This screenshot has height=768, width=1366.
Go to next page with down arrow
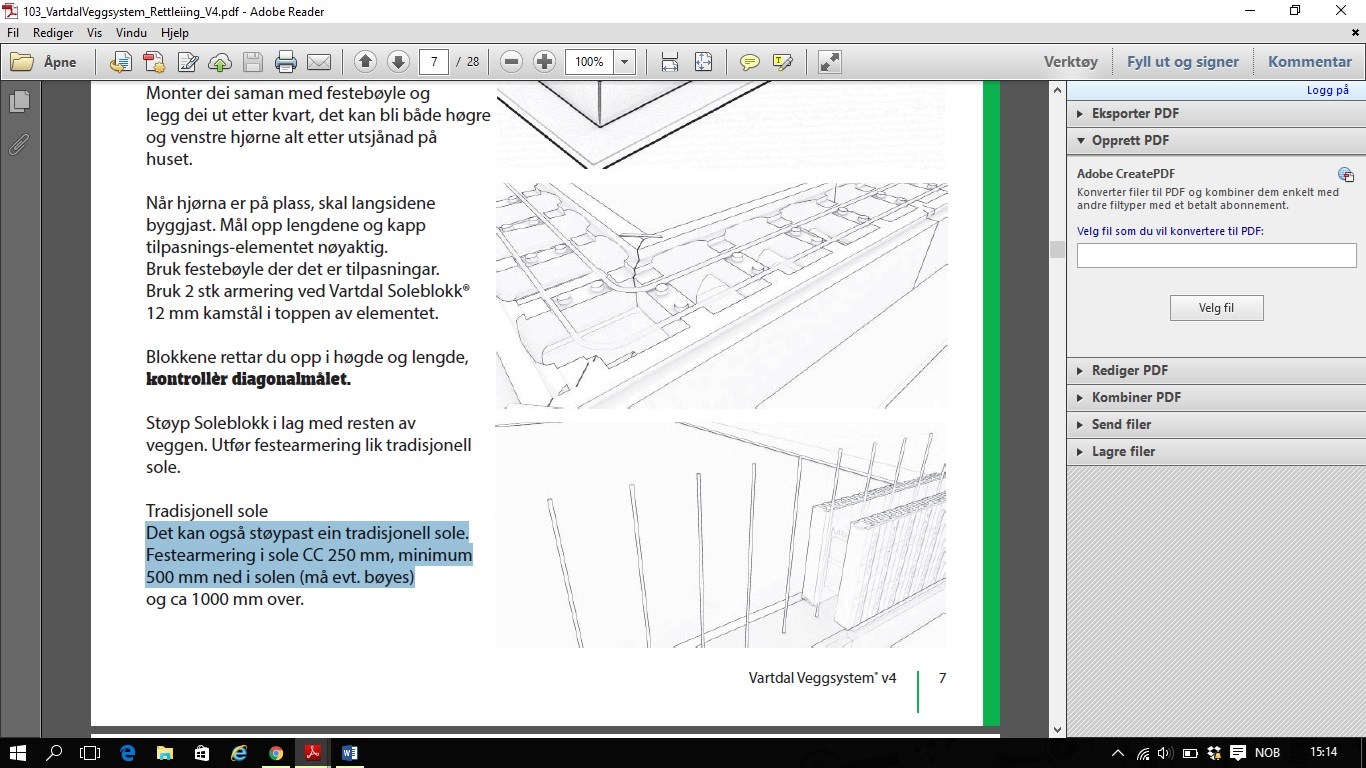click(398, 62)
